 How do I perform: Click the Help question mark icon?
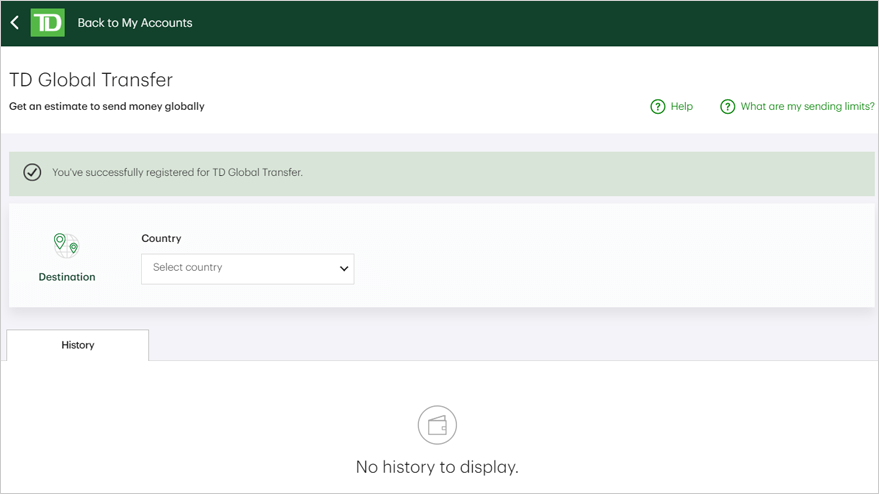pyautogui.click(x=658, y=107)
